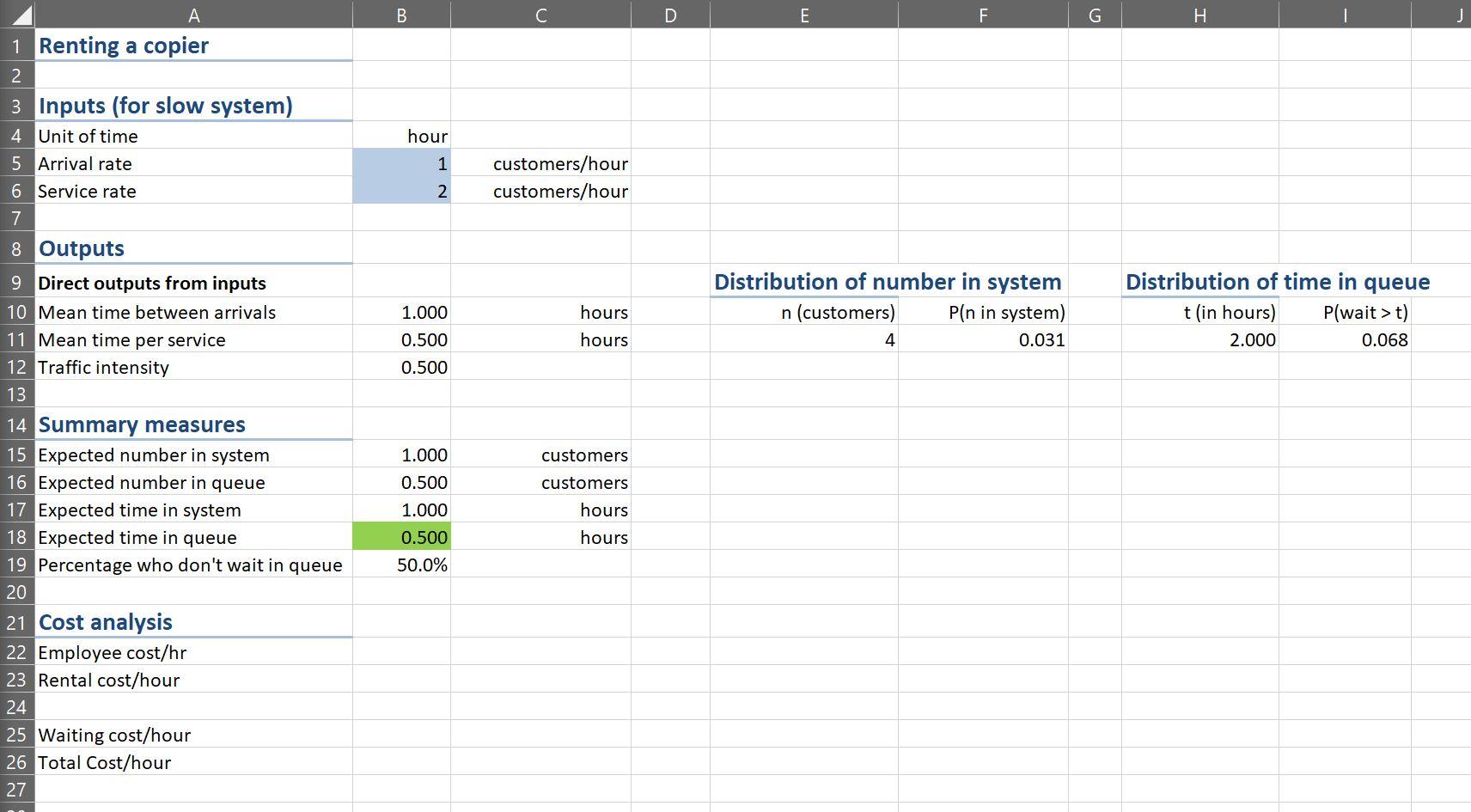Select column F header

coord(983,15)
